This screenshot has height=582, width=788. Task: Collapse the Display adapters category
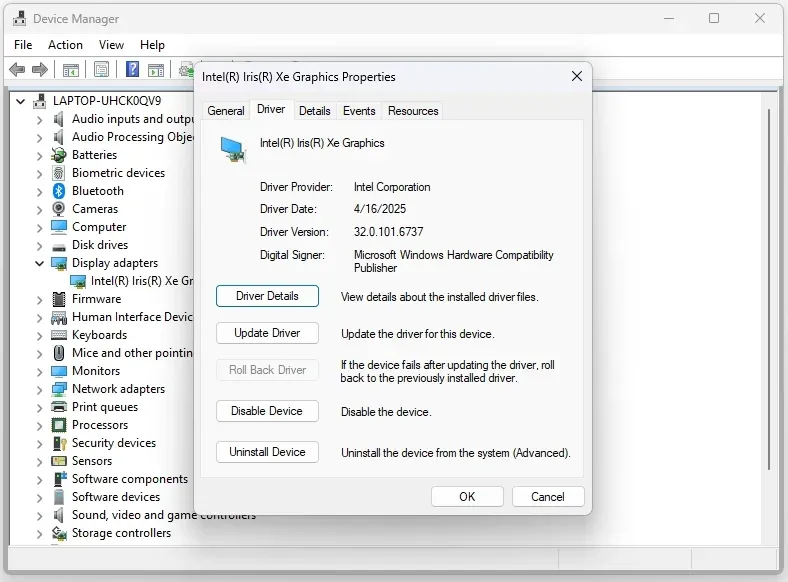[x=40, y=263]
